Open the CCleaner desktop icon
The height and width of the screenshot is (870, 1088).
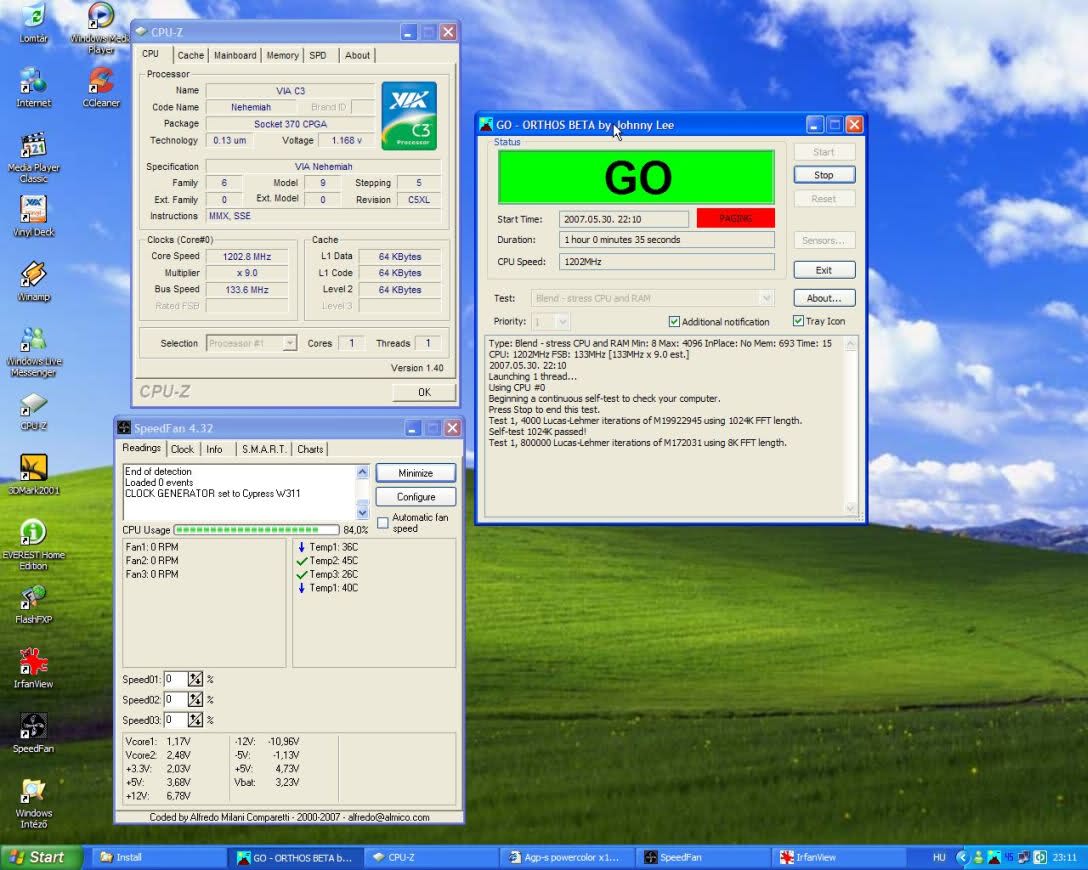coord(100,80)
